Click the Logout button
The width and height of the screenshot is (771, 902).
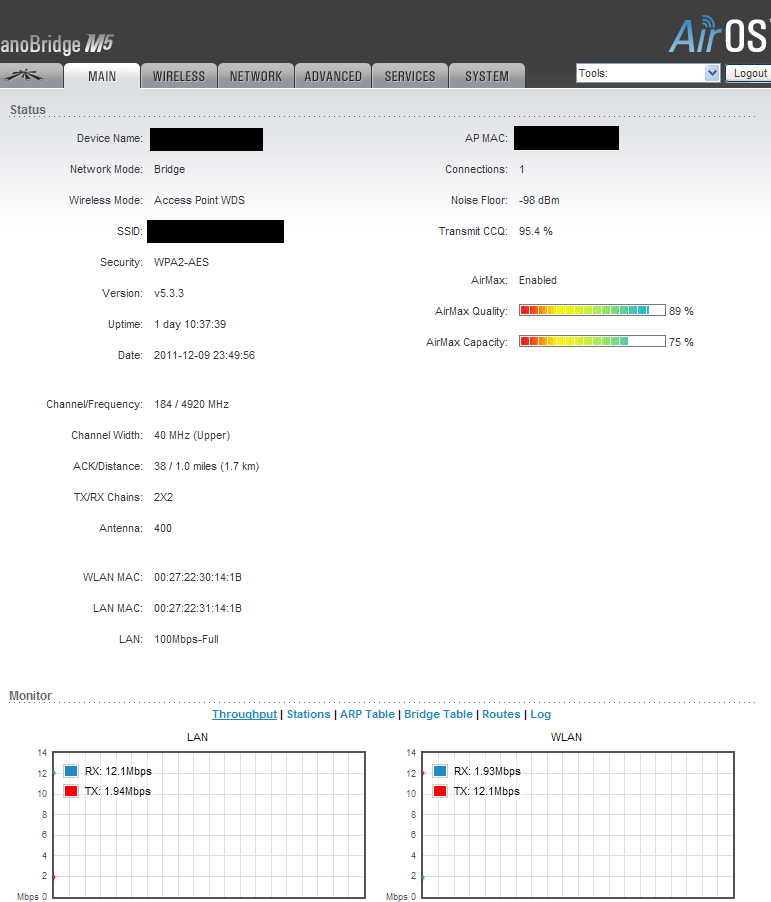point(750,73)
